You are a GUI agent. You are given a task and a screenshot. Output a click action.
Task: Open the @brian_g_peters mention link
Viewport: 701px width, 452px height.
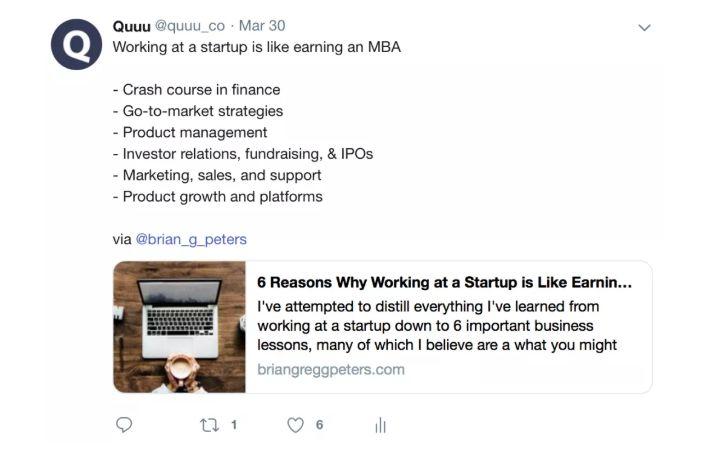click(191, 239)
